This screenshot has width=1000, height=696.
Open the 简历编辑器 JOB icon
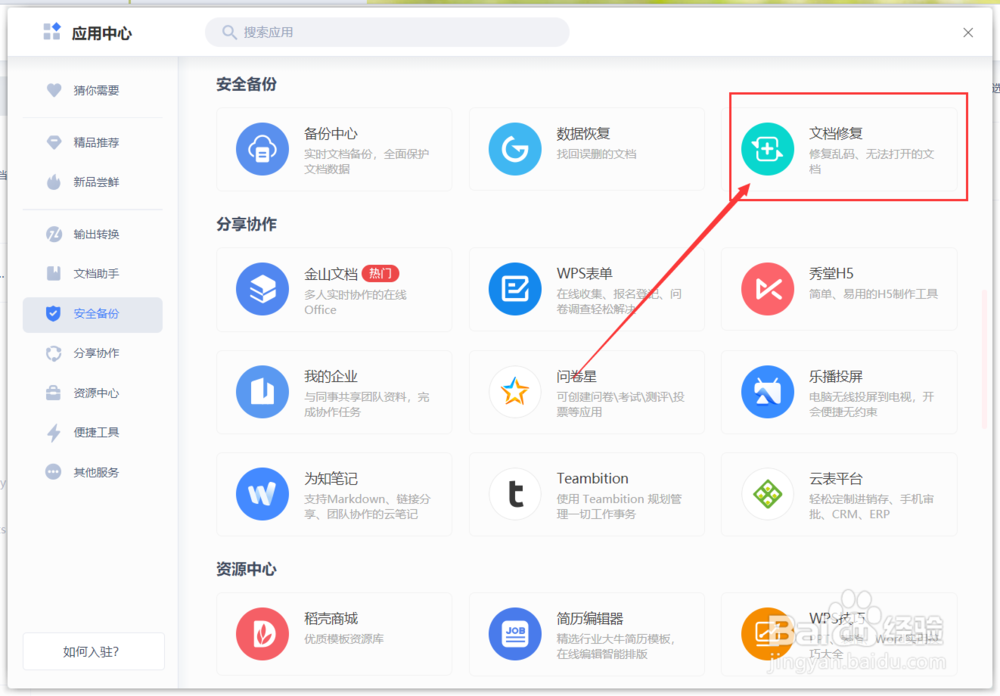click(x=515, y=633)
